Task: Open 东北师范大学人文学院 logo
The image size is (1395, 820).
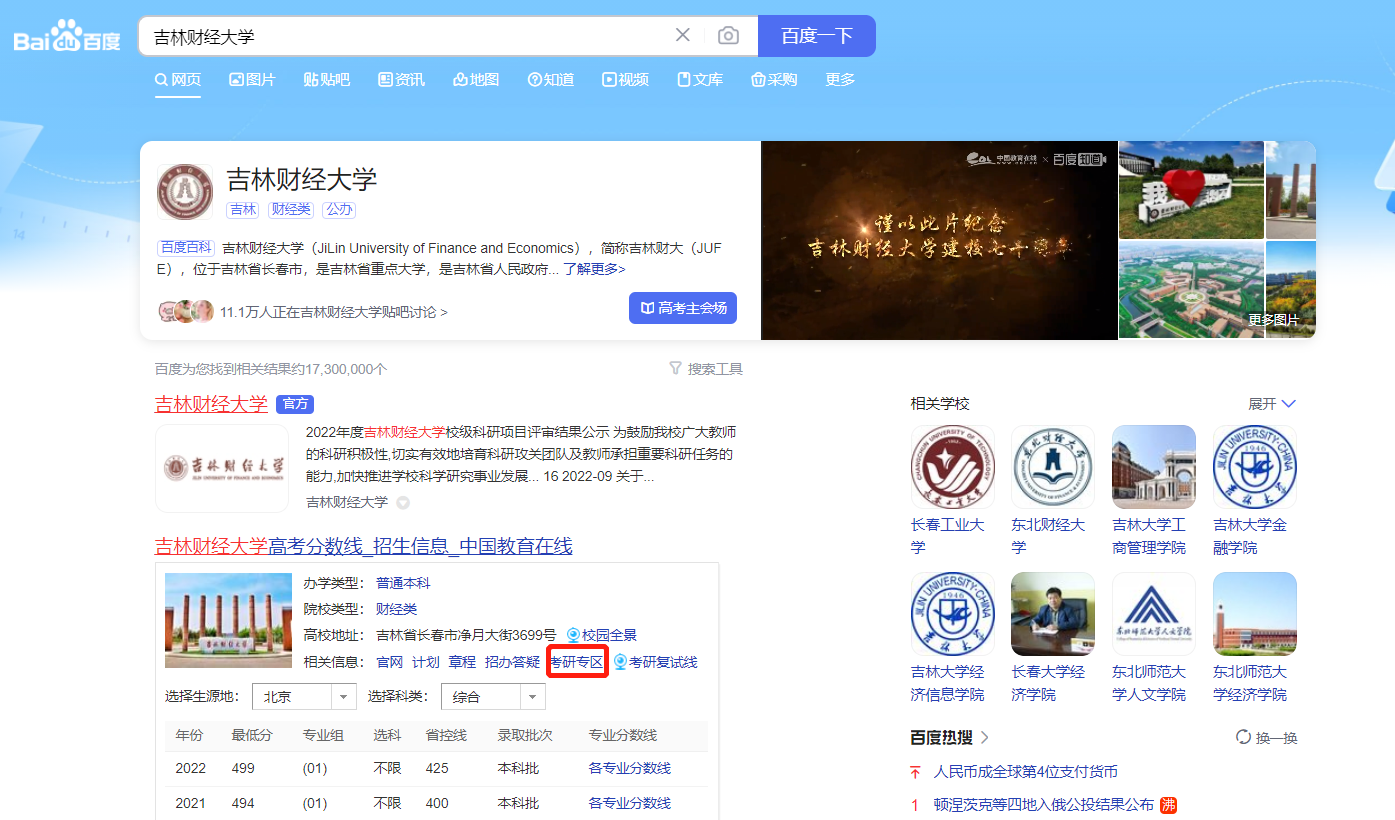Action: click(x=1154, y=614)
